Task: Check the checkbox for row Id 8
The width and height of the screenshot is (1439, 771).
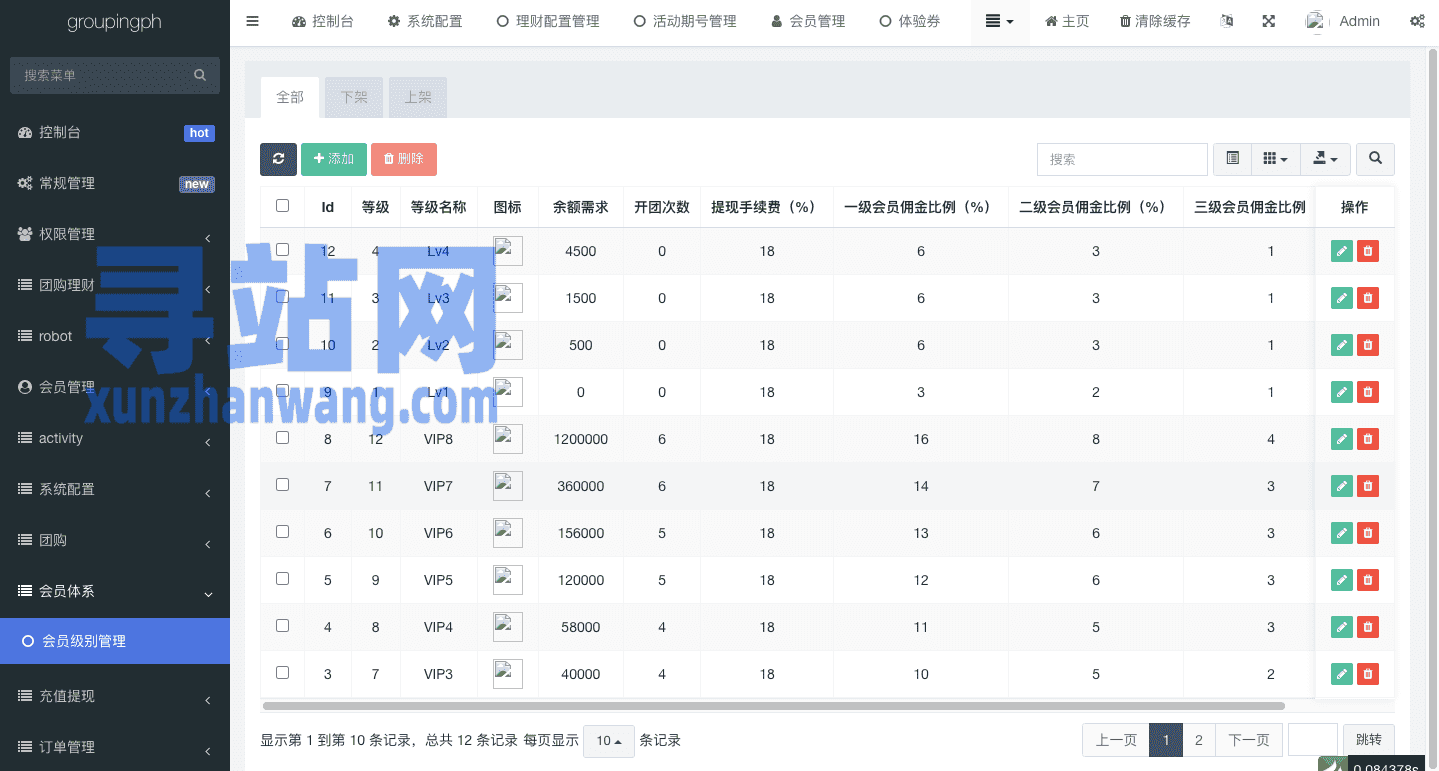Action: pyautogui.click(x=282, y=437)
